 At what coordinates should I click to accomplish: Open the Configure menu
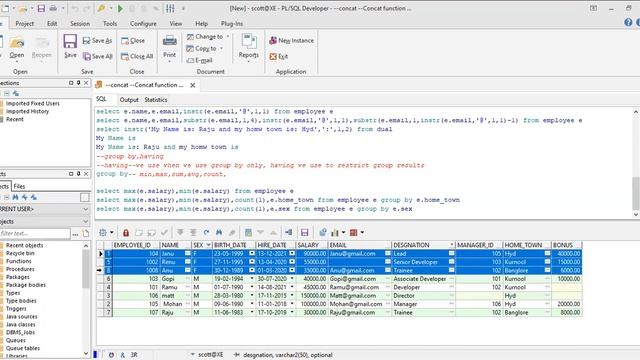[143, 24]
